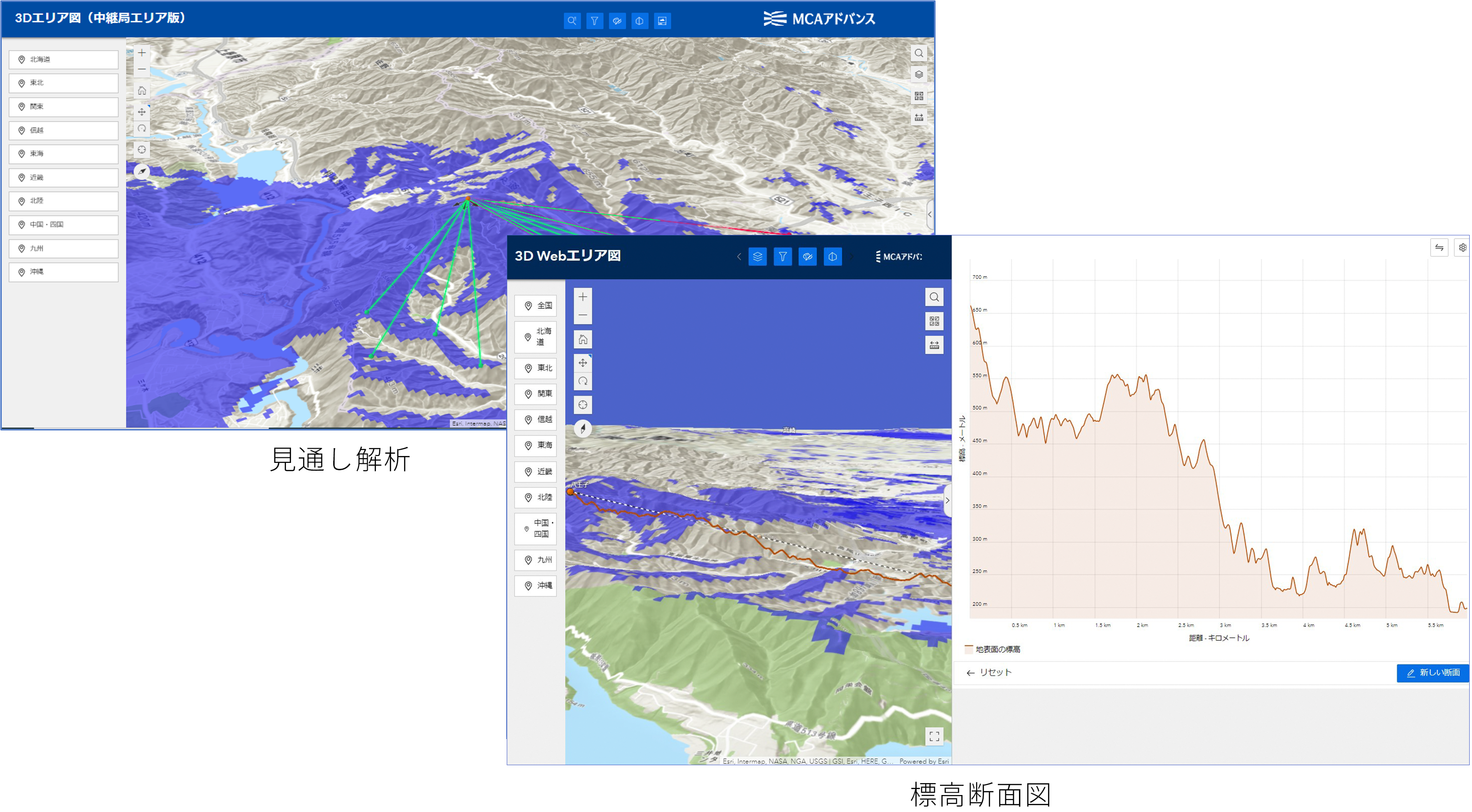The image size is (1472, 812).
Task: Select the rotate tool in lower map
Action: pyautogui.click(x=582, y=381)
